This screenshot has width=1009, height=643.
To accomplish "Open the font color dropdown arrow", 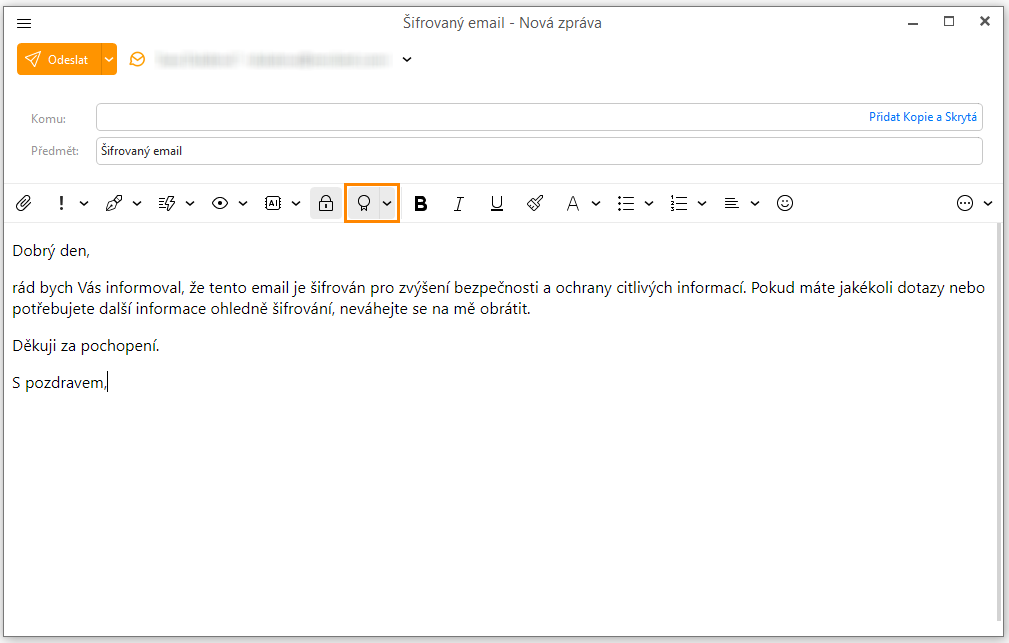I will 596,203.
